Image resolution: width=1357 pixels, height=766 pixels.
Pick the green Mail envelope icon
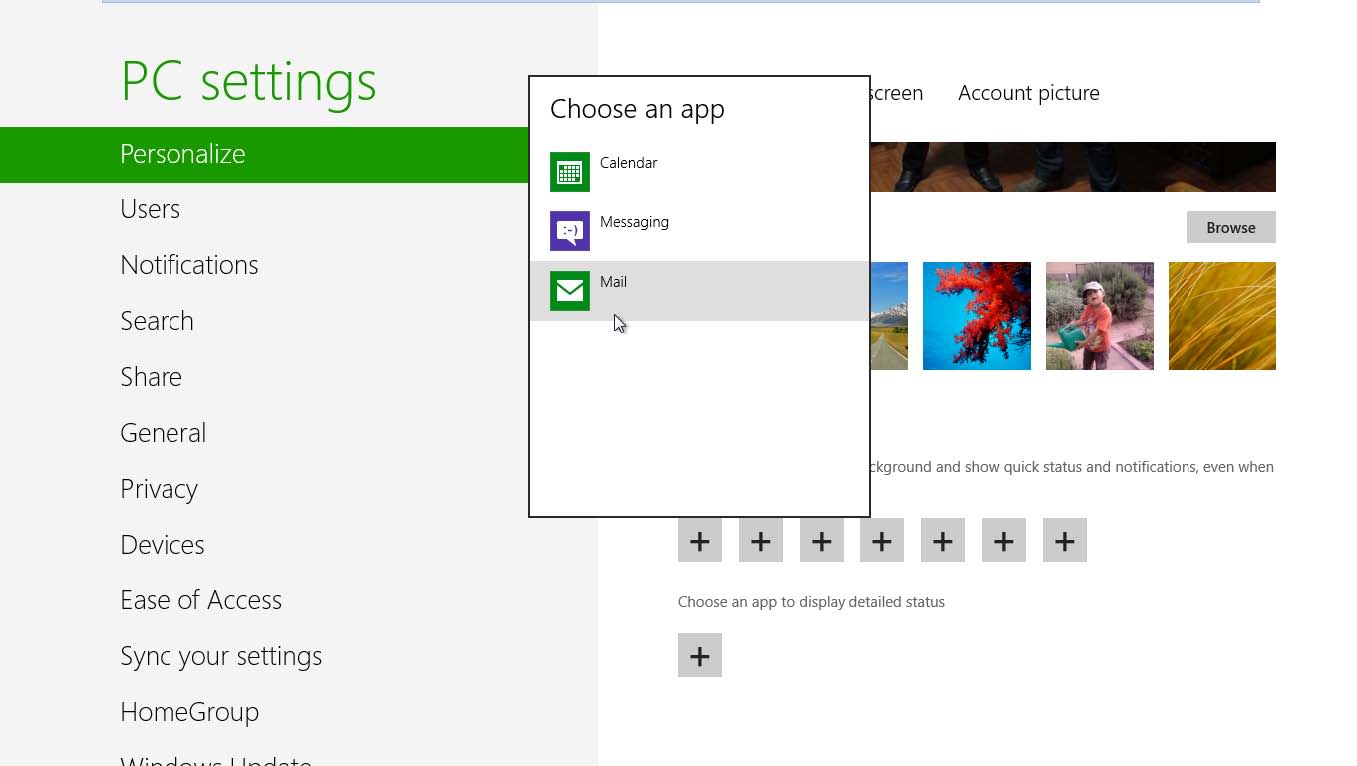click(570, 291)
